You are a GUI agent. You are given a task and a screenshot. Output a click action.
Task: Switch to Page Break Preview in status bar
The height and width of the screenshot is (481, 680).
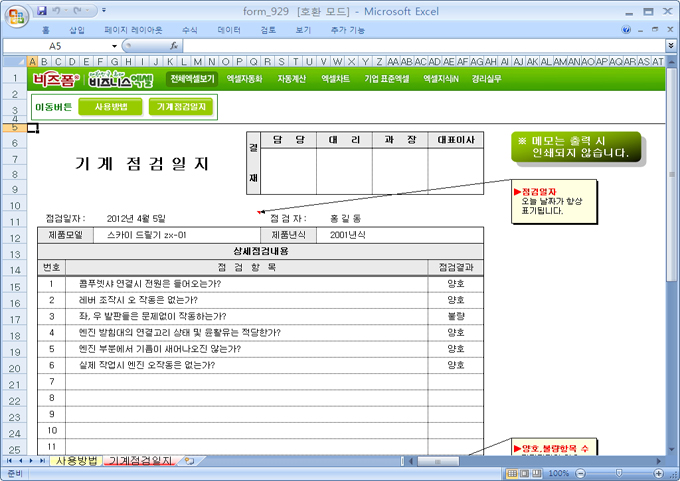pyautogui.click(x=537, y=473)
